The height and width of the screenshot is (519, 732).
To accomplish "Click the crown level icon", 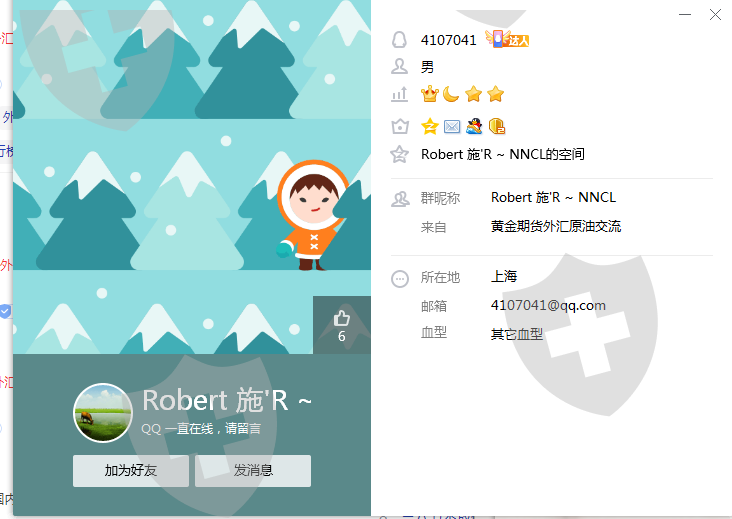I will [x=429, y=94].
